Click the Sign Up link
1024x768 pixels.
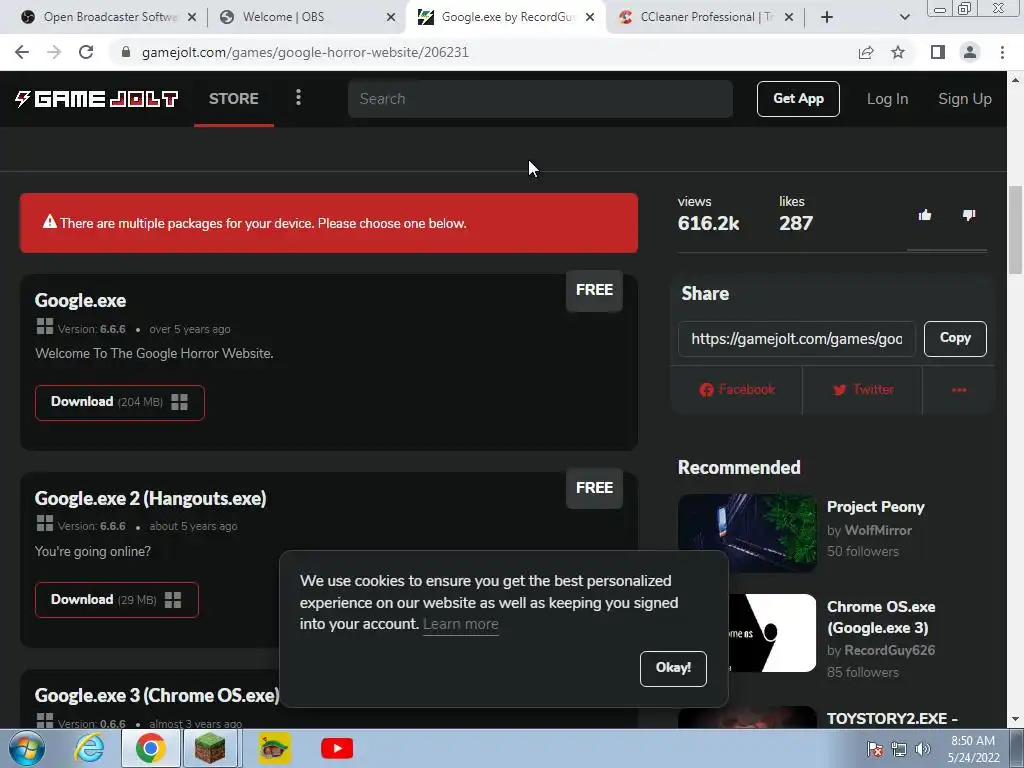[965, 99]
